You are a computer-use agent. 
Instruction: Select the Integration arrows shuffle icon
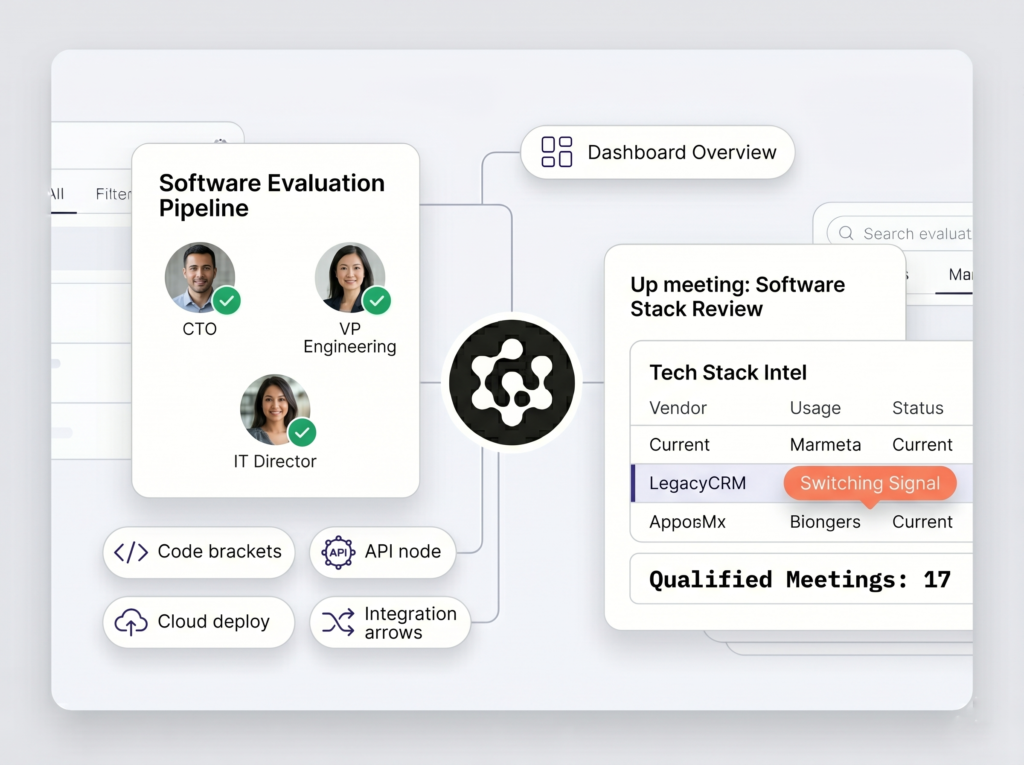pos(338,622)
